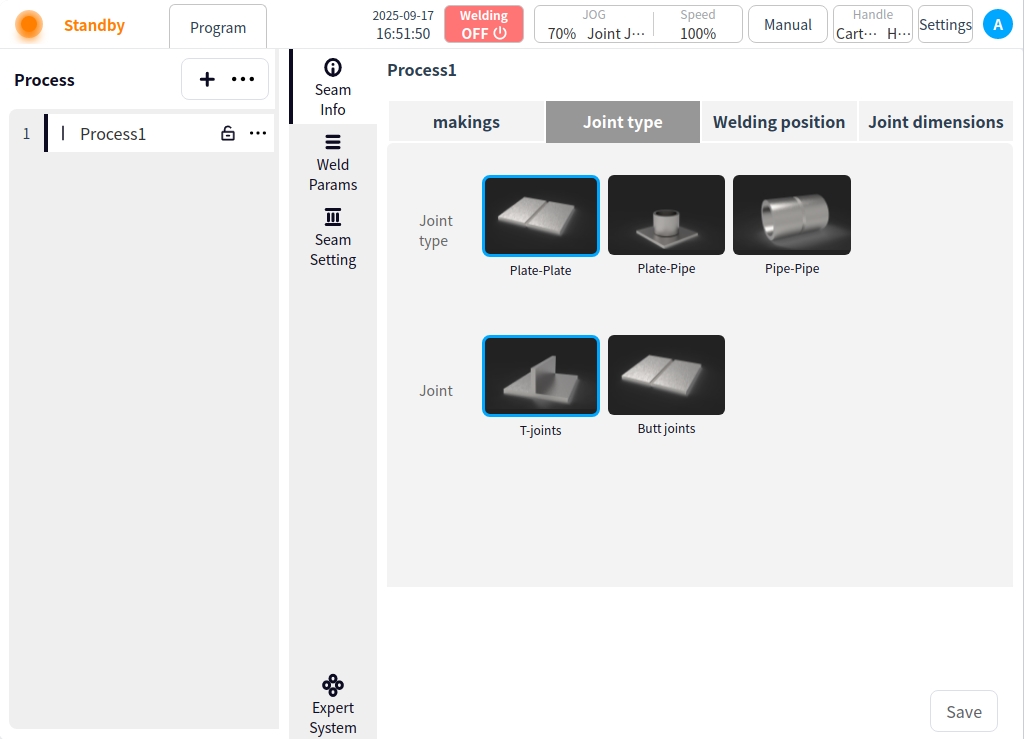1024x739 pixels.
Task: Open the Seam Info panel
Action: point(333,87)
